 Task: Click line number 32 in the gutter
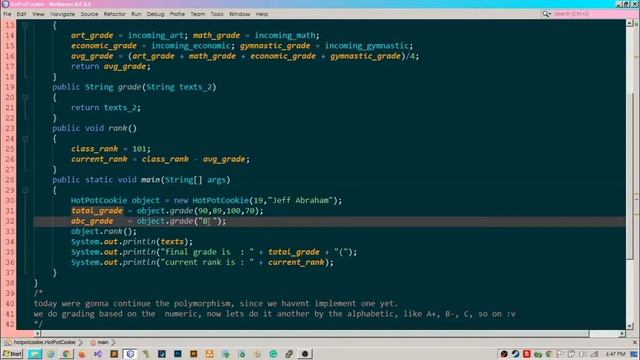tap(9, 221)
